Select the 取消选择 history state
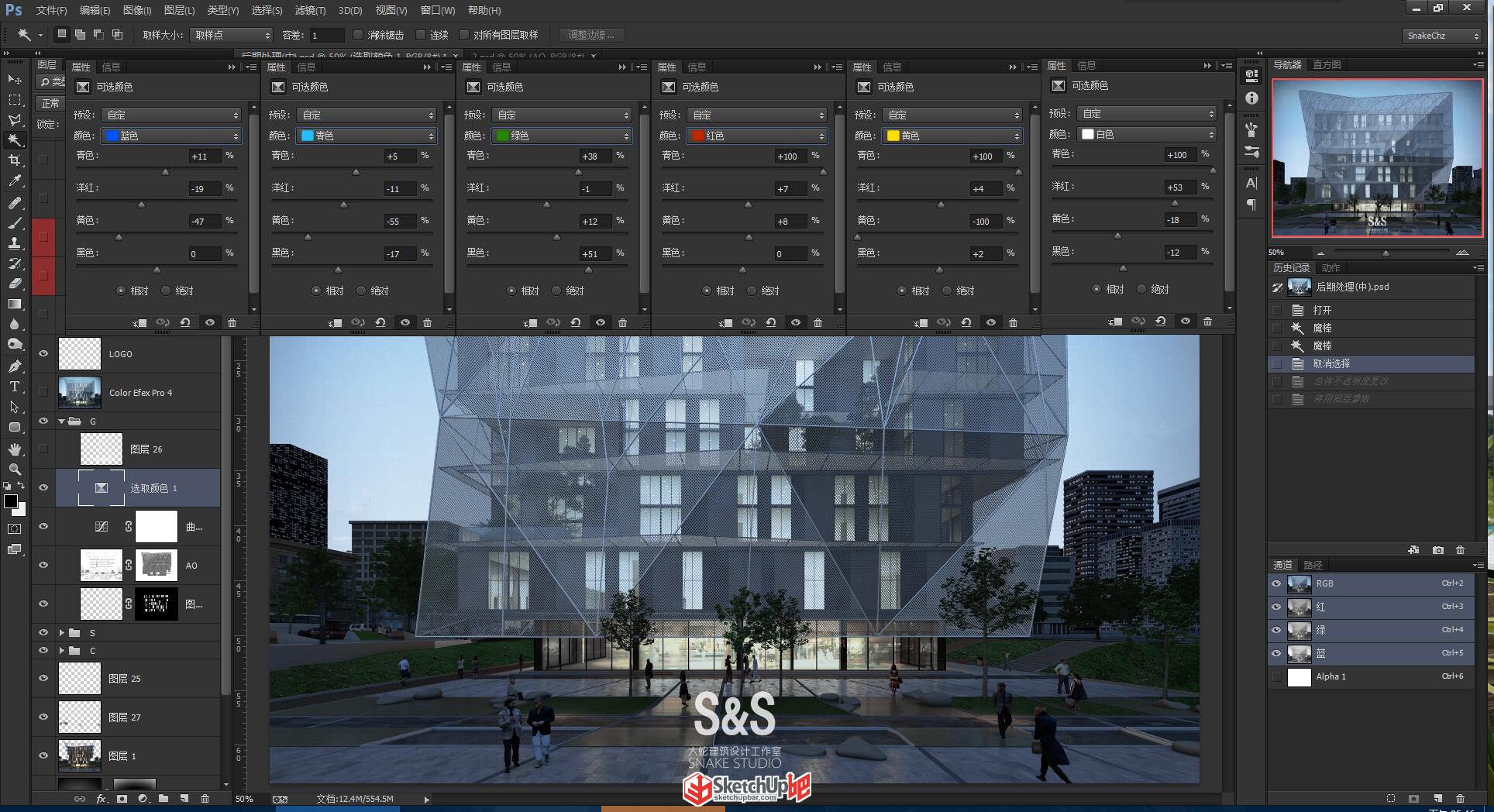This screenshot has height=812, width=1494. click(x=1371, y=363)
